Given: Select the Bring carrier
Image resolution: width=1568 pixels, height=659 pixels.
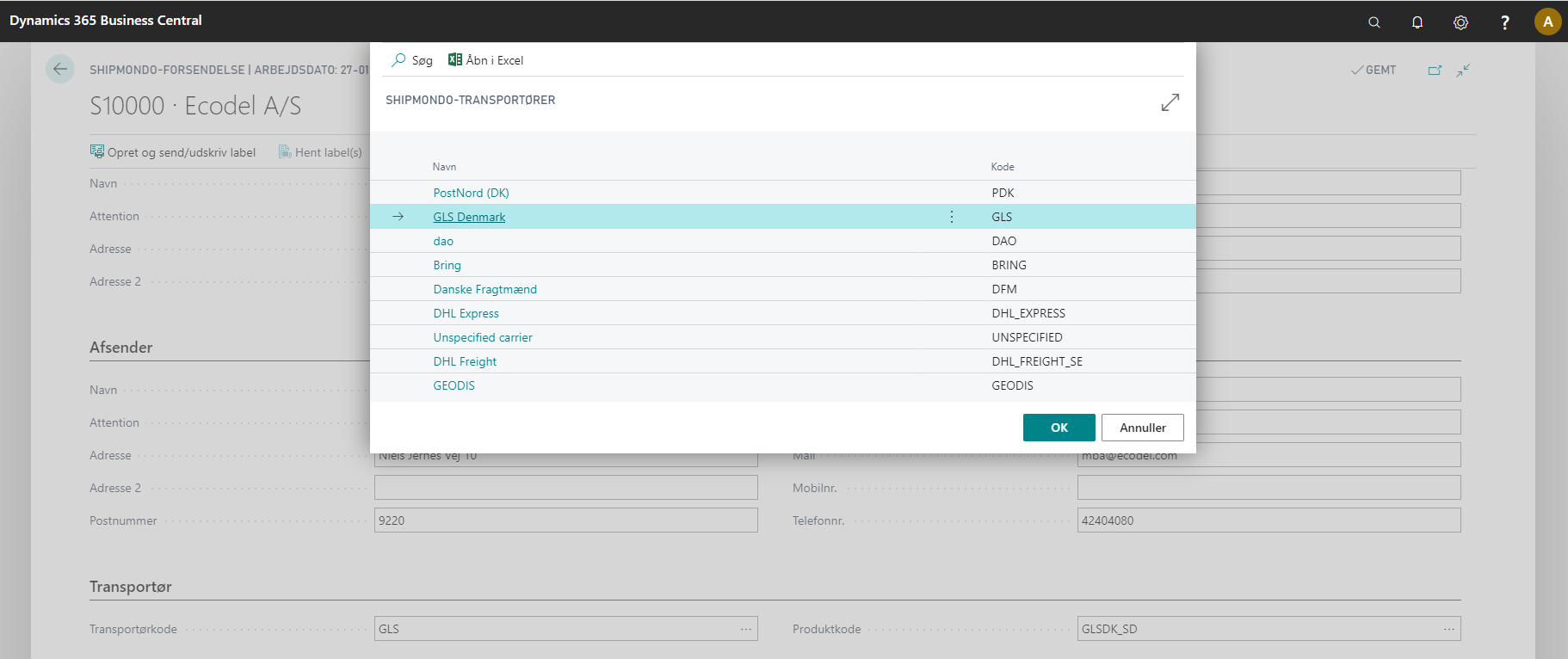Looking at the screenshot, I should tap(447, 265).
